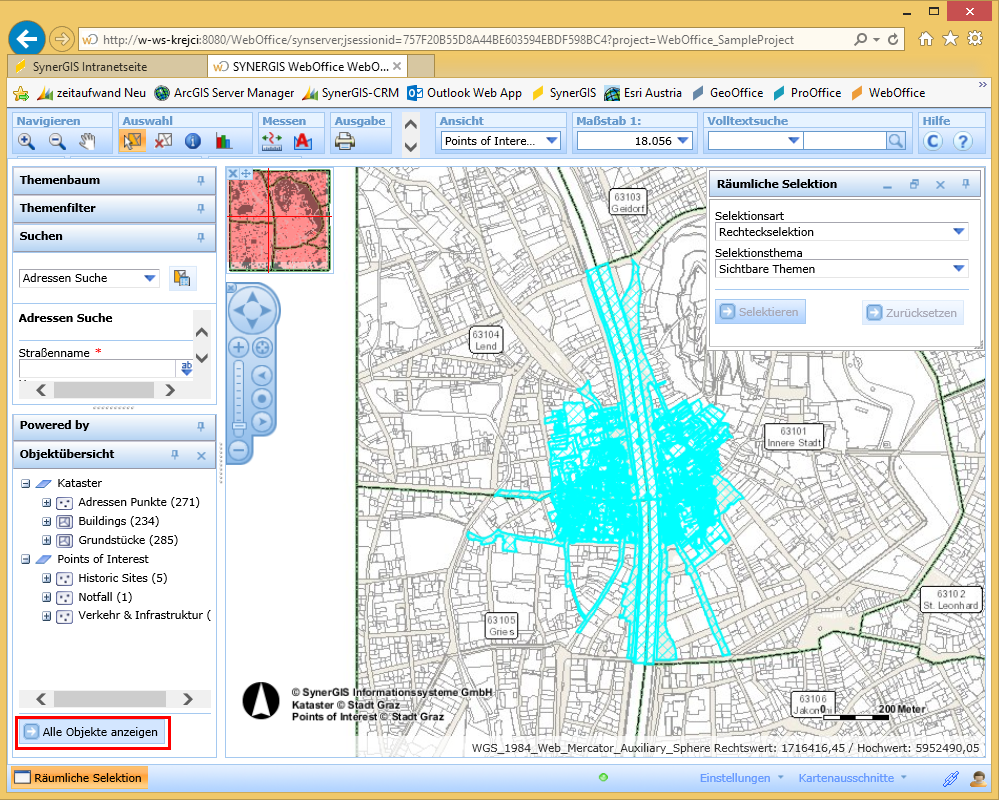Click the full extent button on map navigator
Screen dimensions: 999x800
click(263, 348)
